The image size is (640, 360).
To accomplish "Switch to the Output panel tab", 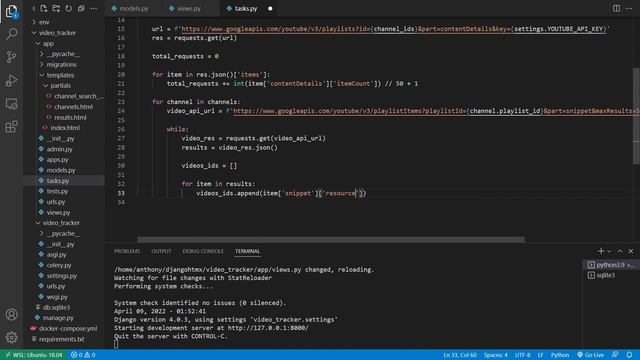I will pos(161,251).
